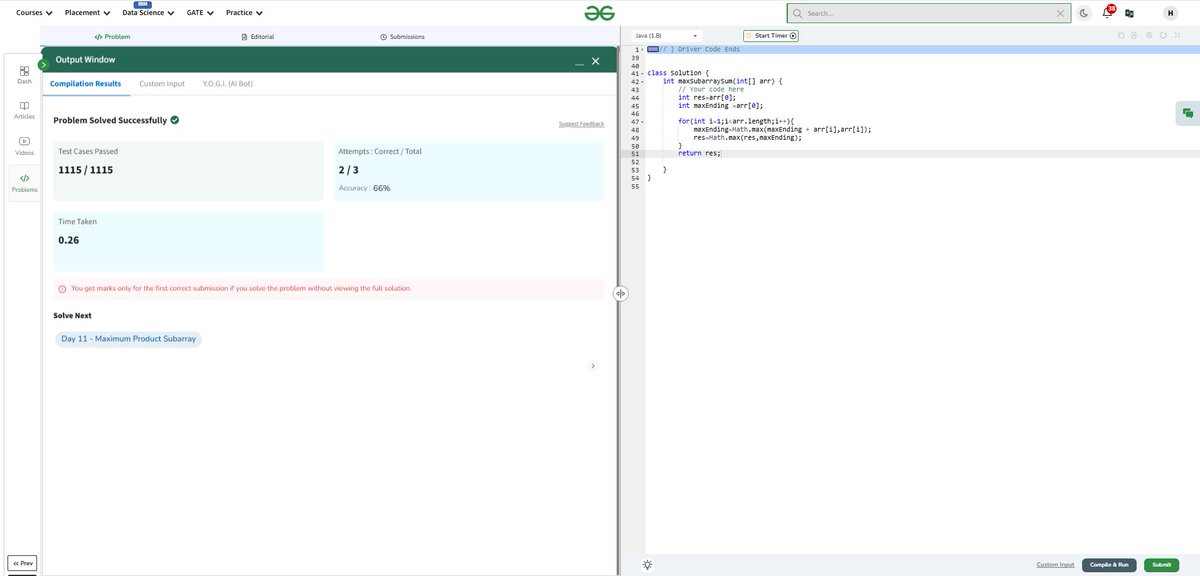This screenshot has height=576, width=1200.
Task: Expand the Courses menu
Action: [x=34, y=13]
